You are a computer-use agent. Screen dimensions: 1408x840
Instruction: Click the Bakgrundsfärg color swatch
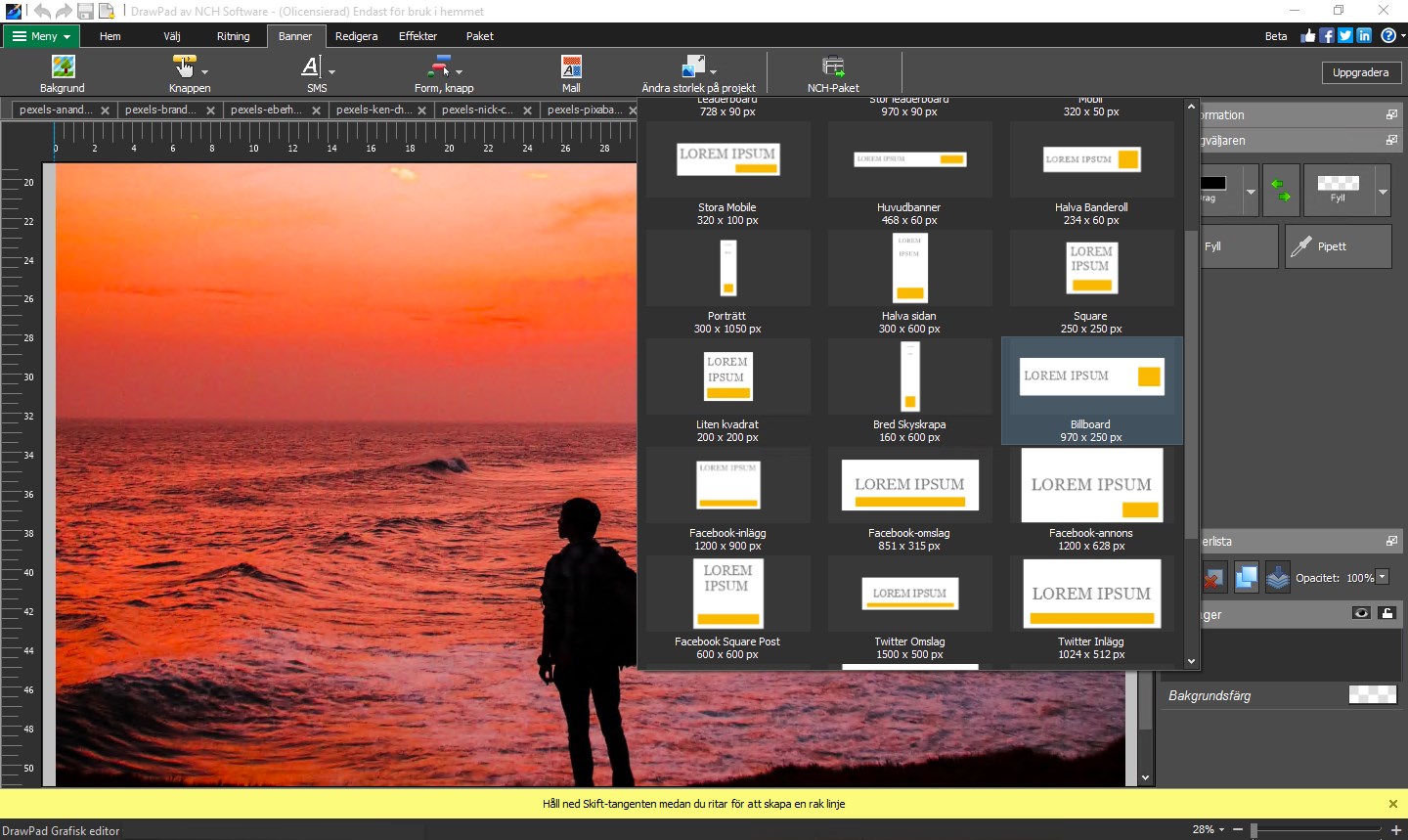pyautogui.click(x=1373, y=695)
